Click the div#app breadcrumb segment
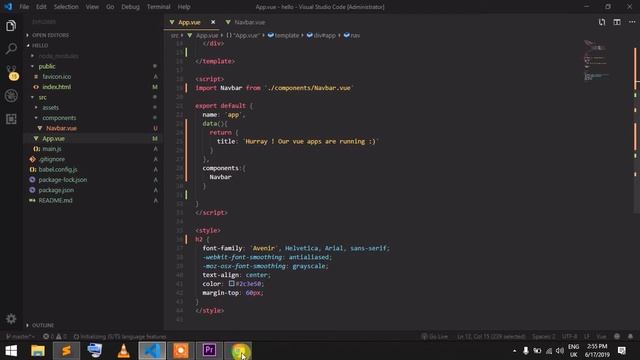Screen dimensions: 640x360 pos(321,36)
